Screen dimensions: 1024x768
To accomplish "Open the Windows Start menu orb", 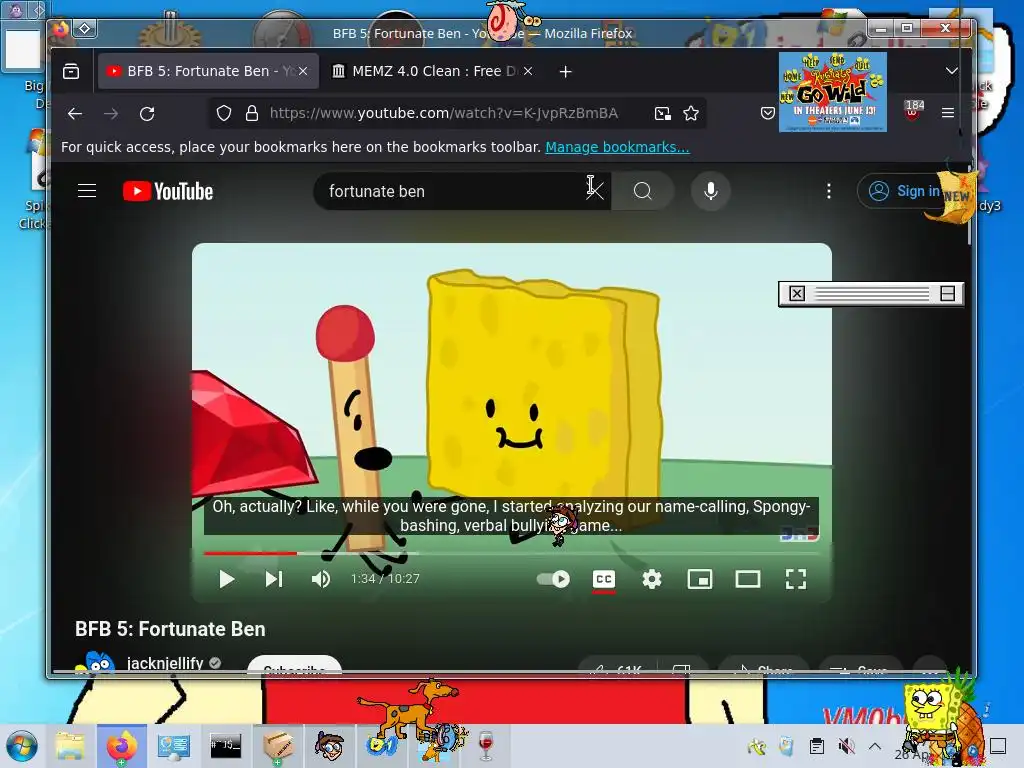I will pos(22,746).
